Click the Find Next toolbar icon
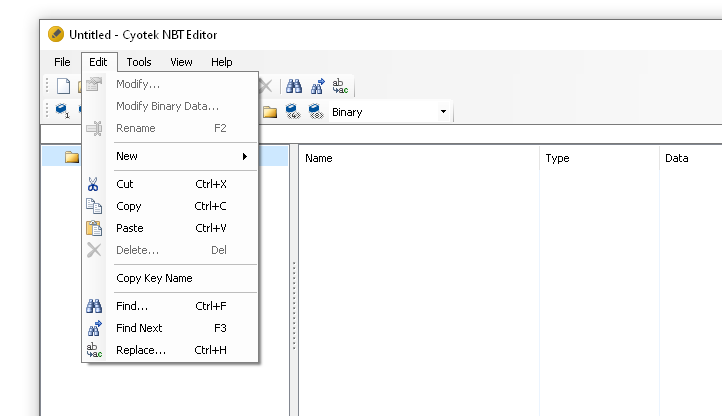 click(317, 86)
